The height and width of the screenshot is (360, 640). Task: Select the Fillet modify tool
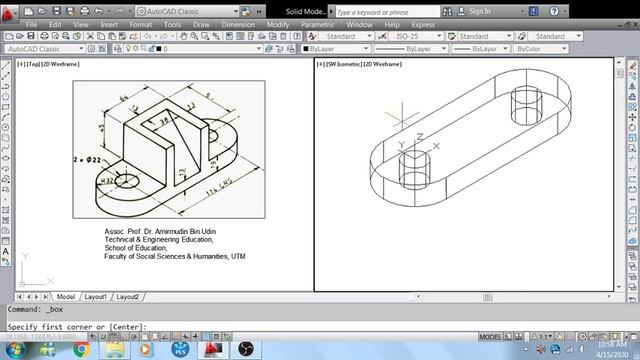click(632, 220)
